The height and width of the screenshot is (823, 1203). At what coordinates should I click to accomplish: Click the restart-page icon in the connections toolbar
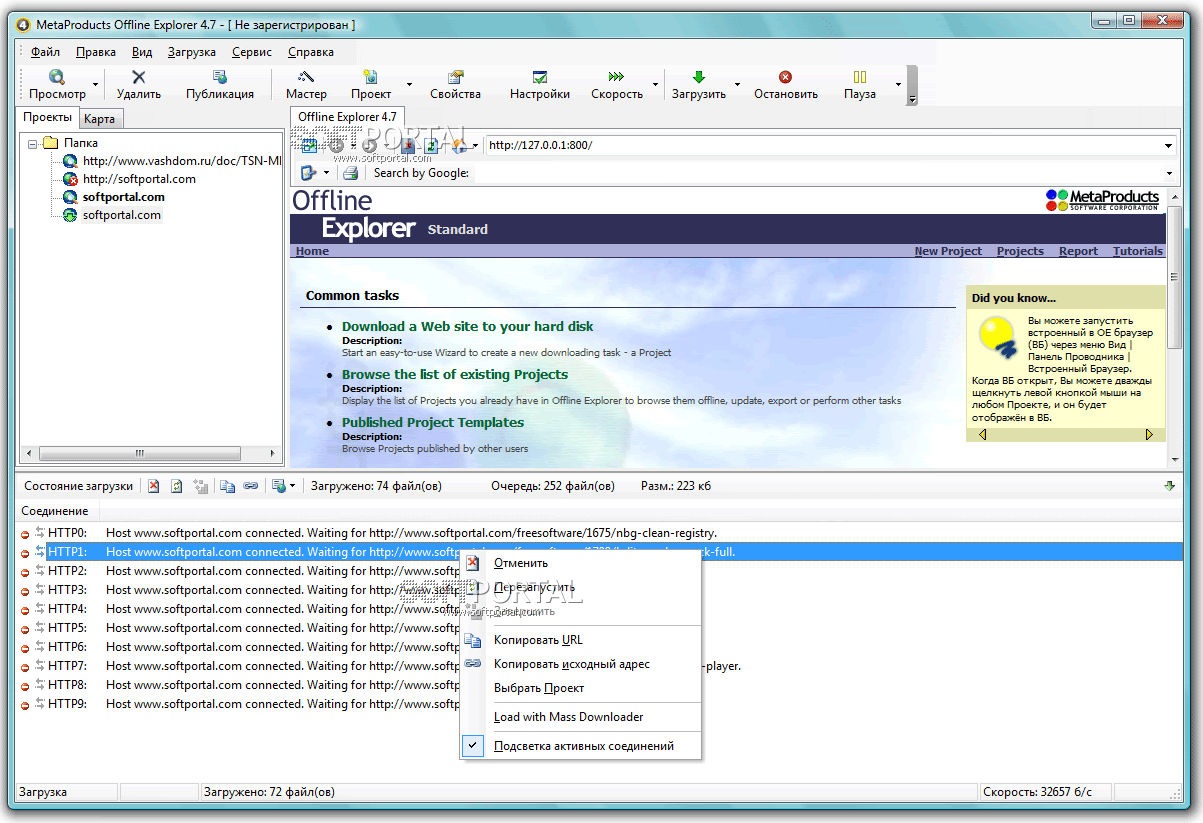[x=177, y=486]
